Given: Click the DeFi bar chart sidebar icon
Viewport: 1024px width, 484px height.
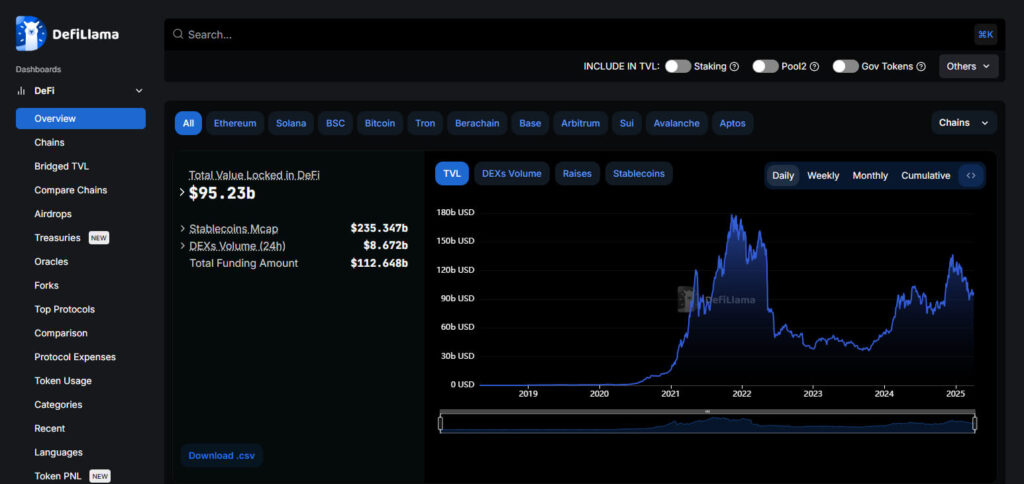Looking at the screenshot, I should click(21, 90).
